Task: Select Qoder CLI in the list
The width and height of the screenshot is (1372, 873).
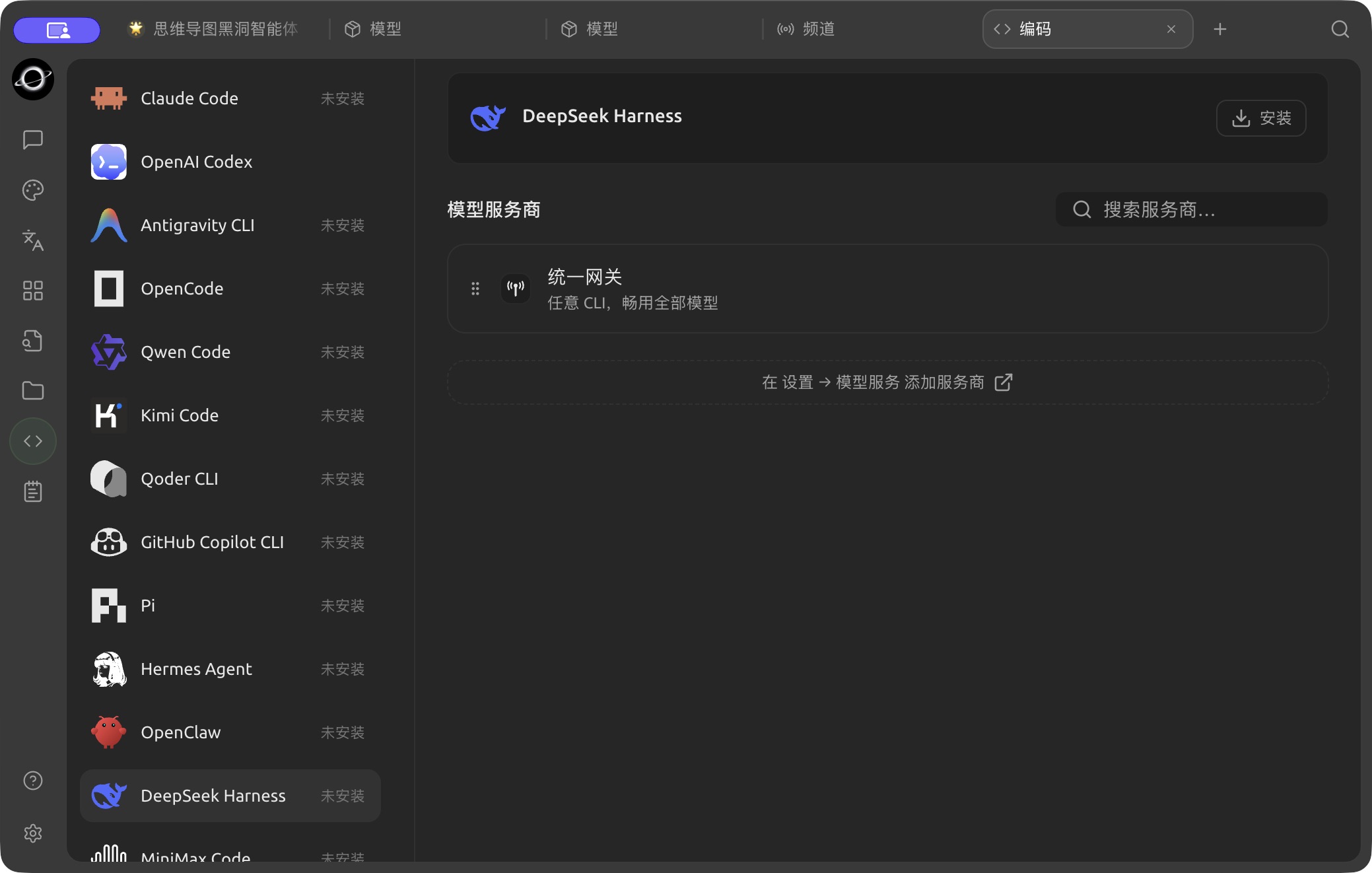Action: click(230, 479)
